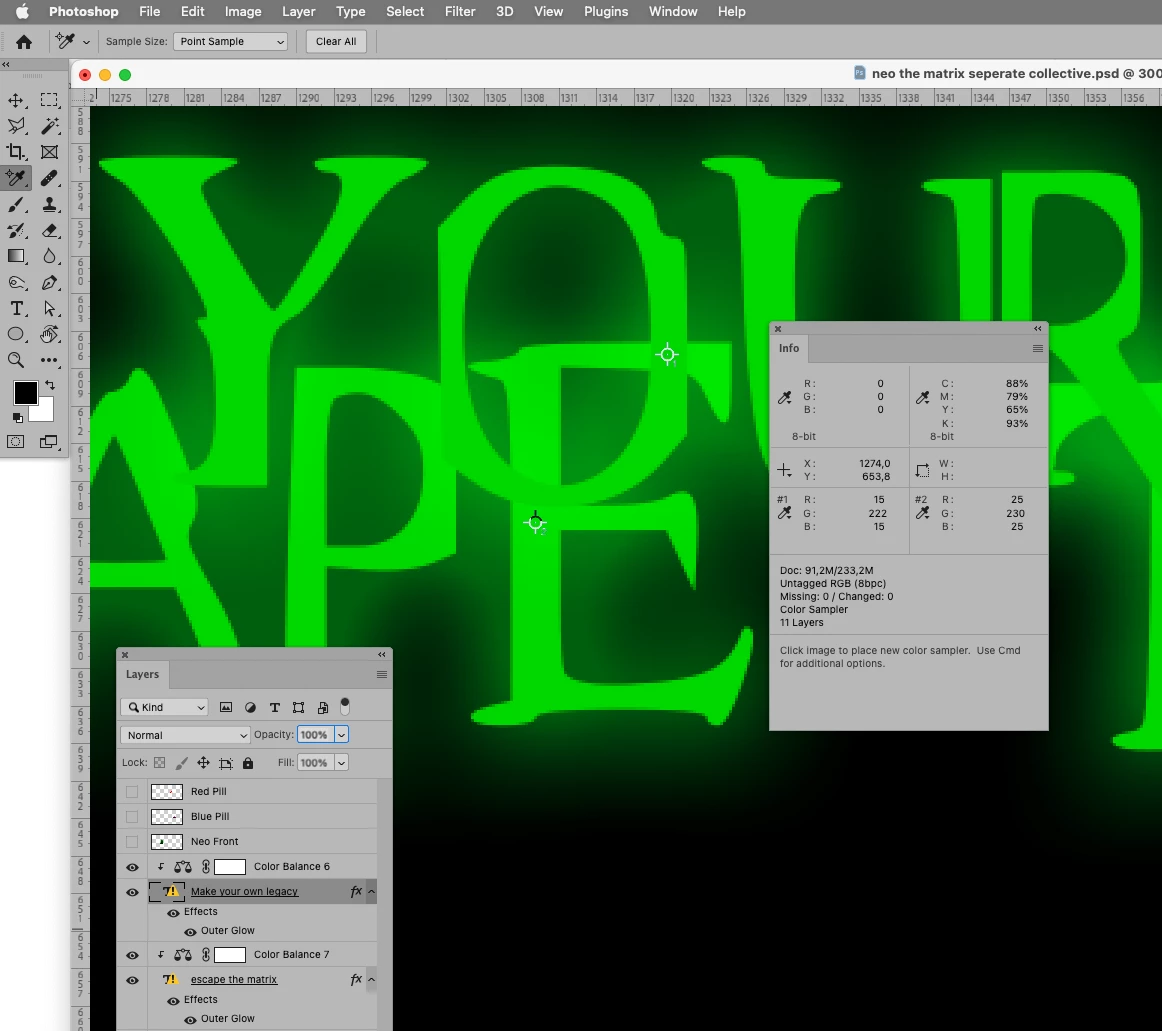Show the Neo Front layer
Image resolution: width=1162 pixels, height=1031 pixels.
pos(132,842)
